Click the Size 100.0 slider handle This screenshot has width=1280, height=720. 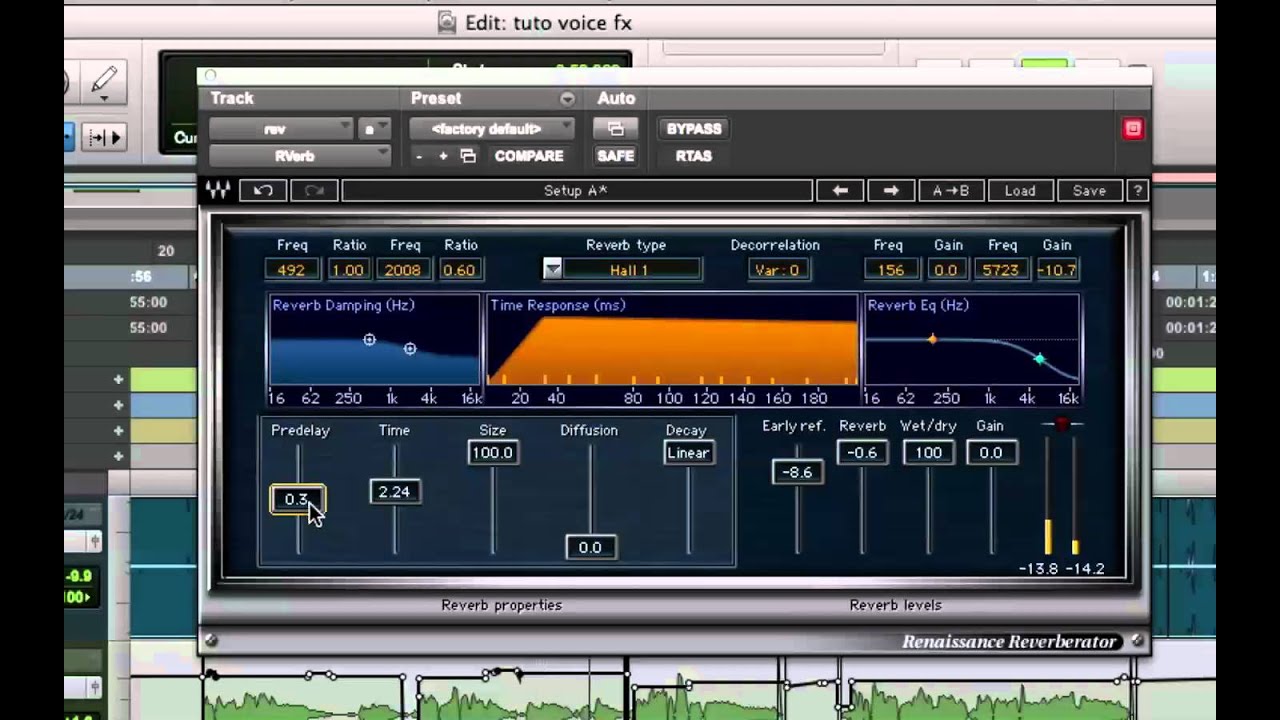point(492,452)
